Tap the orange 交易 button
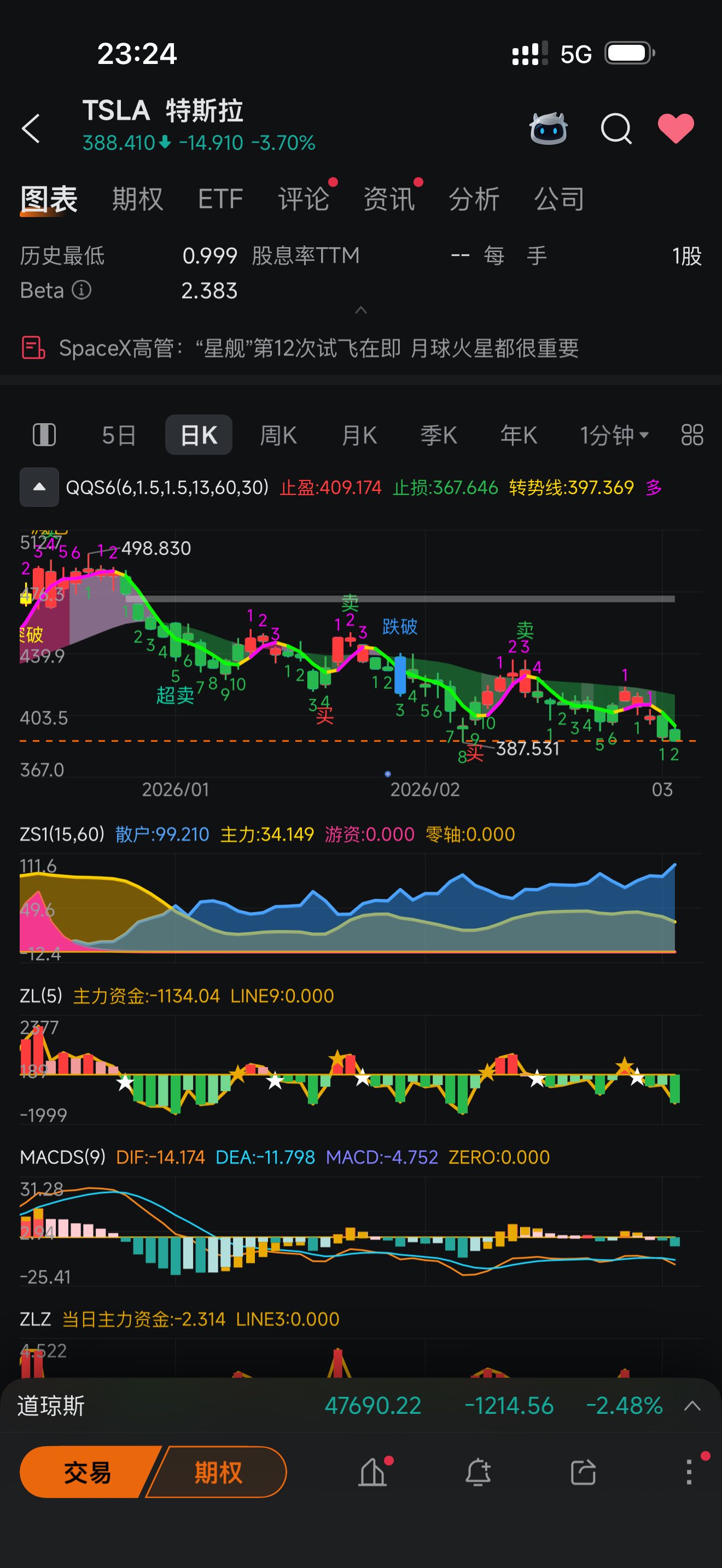Image resolution: width=722 pixels, height=1568 pixels. pos(87,1472)
